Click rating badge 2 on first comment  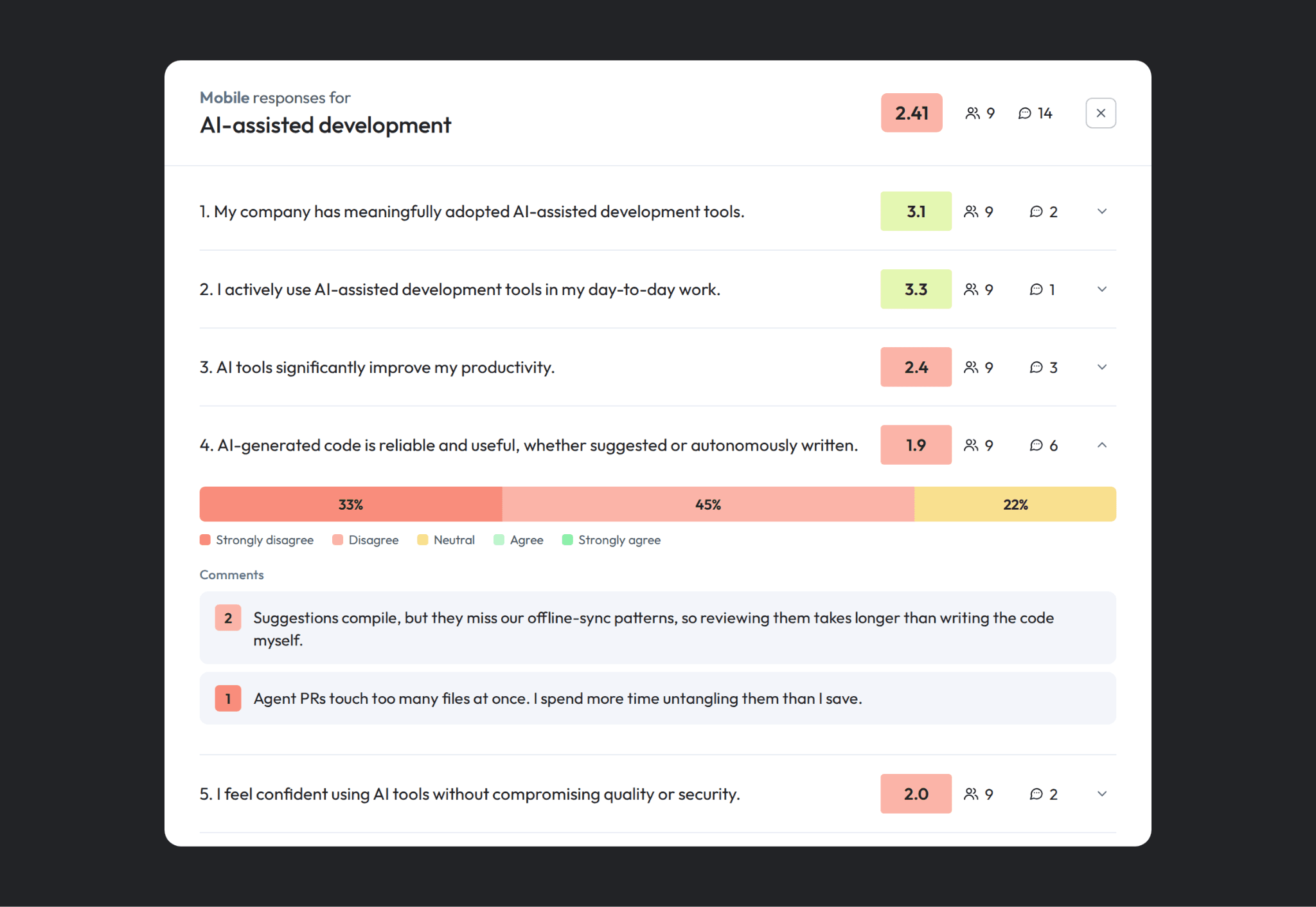228,618
